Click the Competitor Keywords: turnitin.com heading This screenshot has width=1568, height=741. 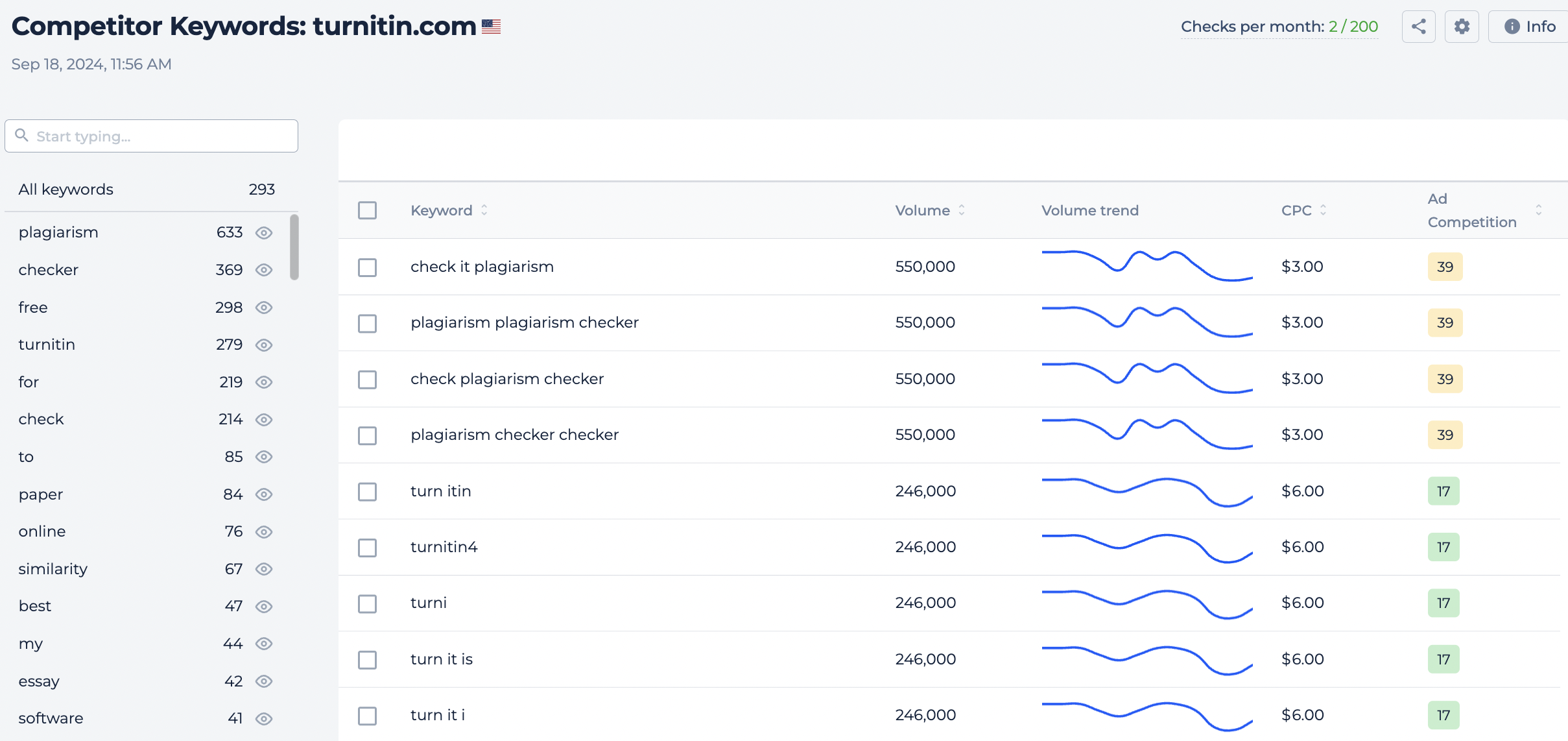[244, 27]
